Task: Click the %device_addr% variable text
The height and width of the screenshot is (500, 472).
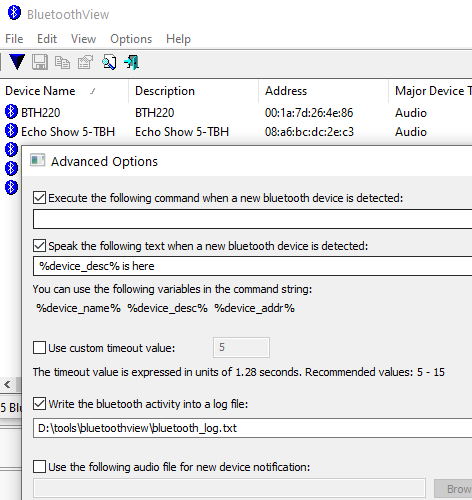Action: coord(254,308)
